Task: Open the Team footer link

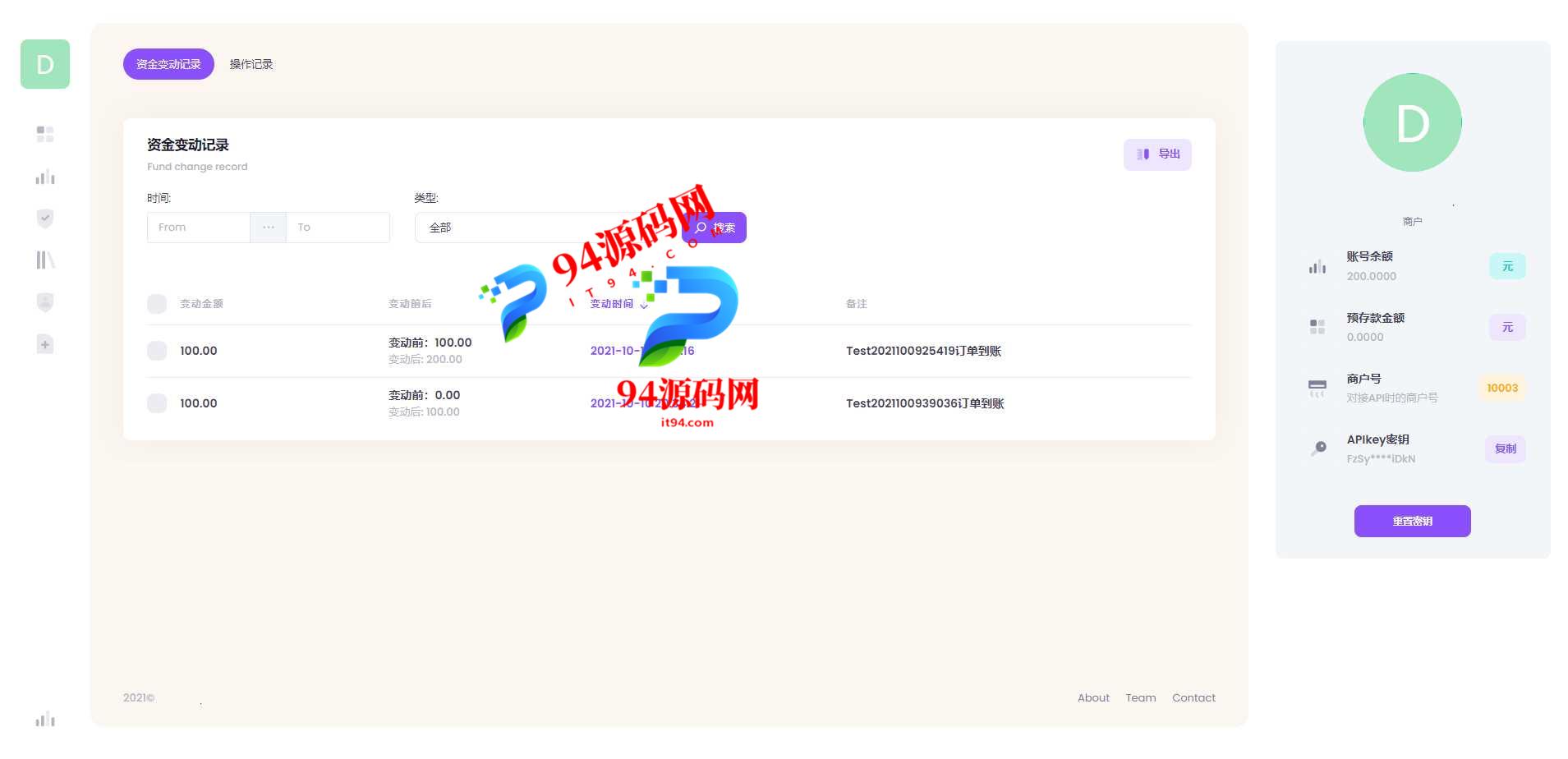Action: (x=1140, y=697)
